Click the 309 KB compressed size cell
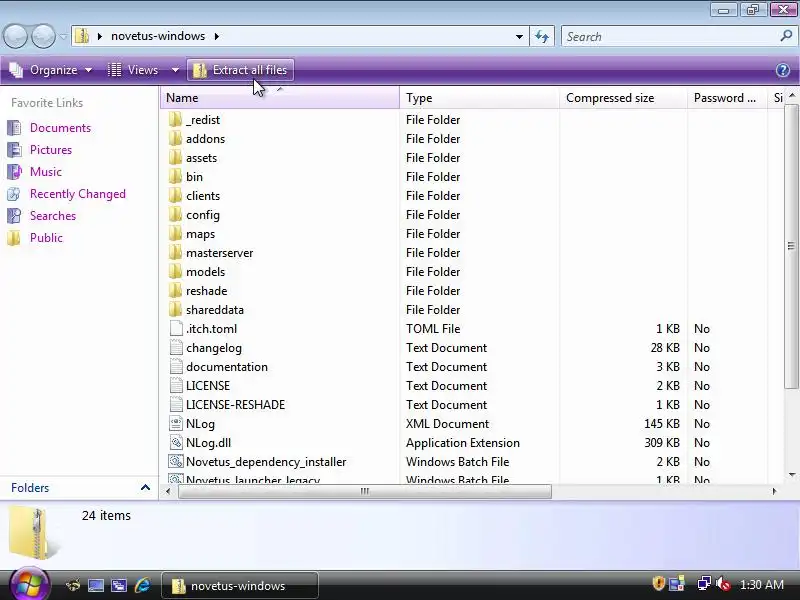This screenshot has width=800, height=600. 662,442
